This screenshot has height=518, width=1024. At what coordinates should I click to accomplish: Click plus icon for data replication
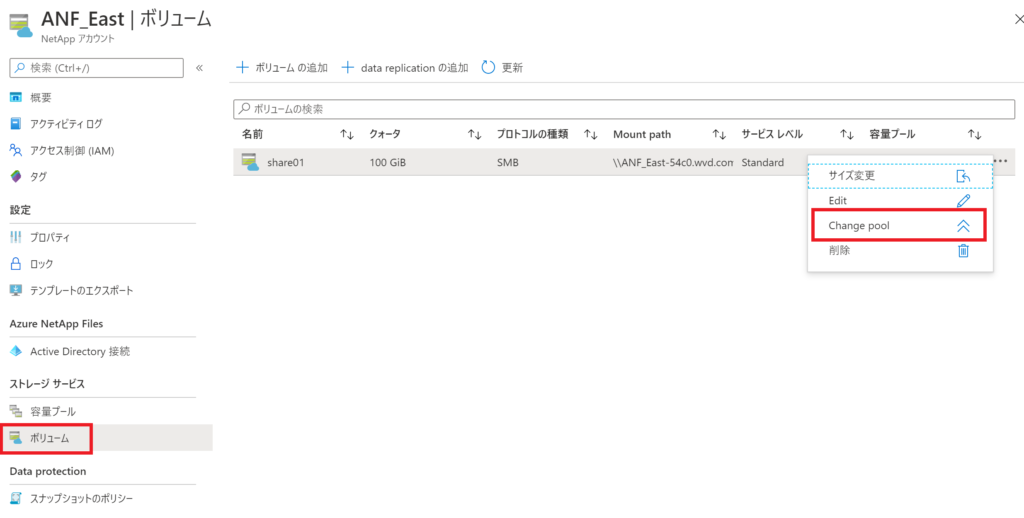[x=348, y=67]
